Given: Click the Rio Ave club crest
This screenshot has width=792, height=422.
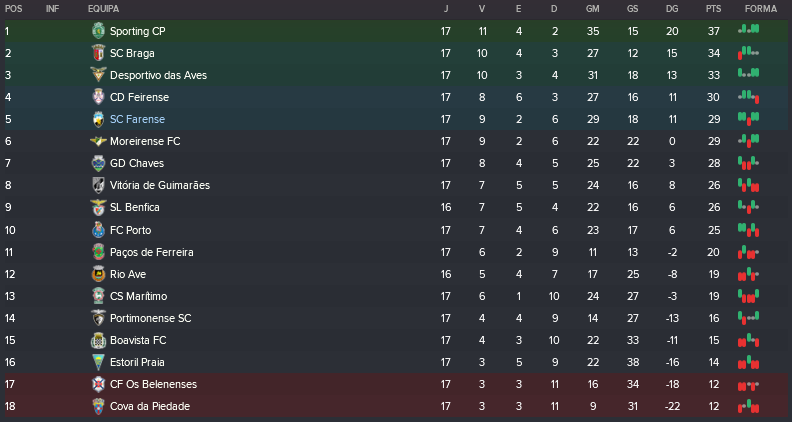Looking at the screenshot, I should (x=98, y=274).
